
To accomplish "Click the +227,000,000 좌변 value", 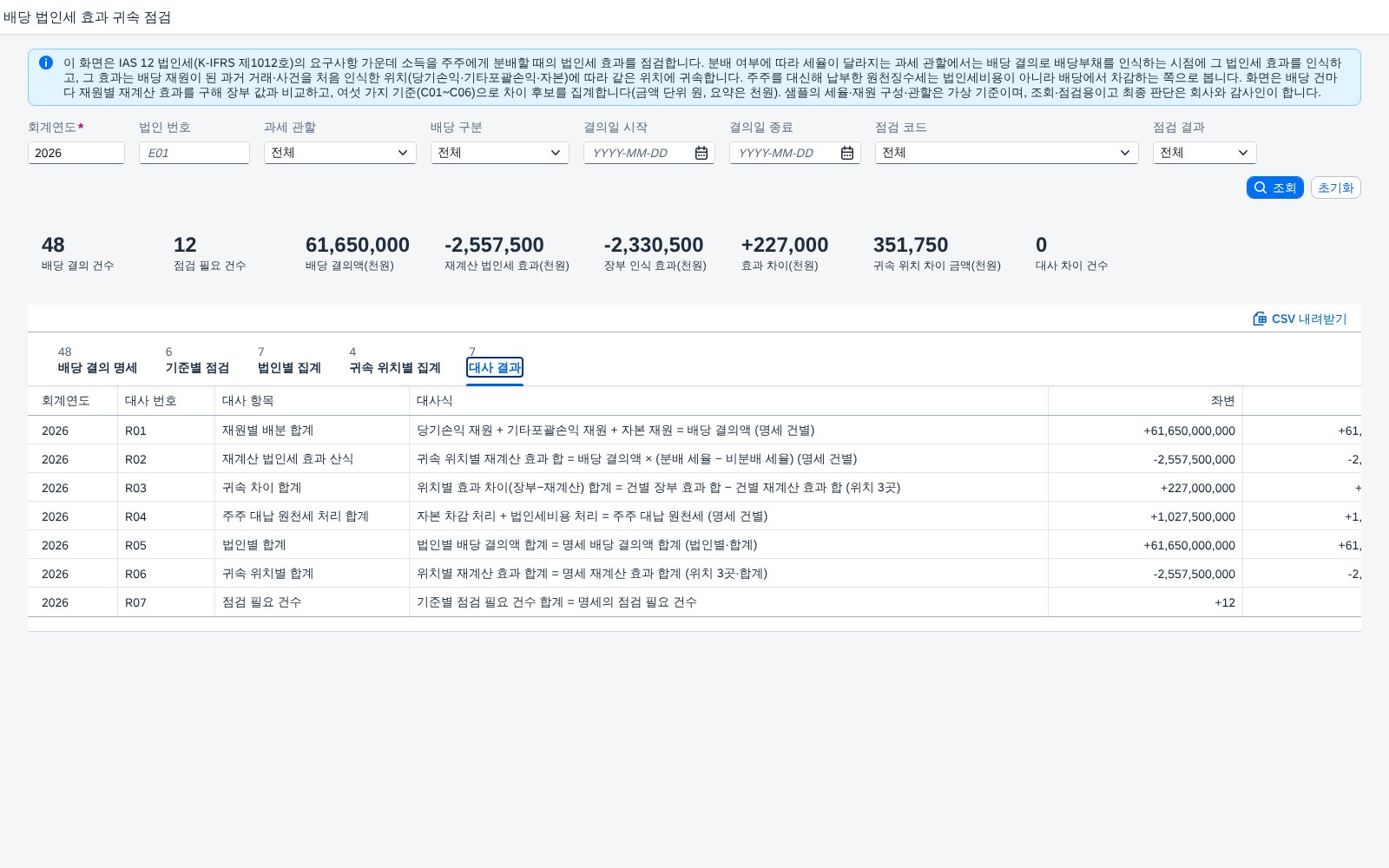I will (1198, 488).
